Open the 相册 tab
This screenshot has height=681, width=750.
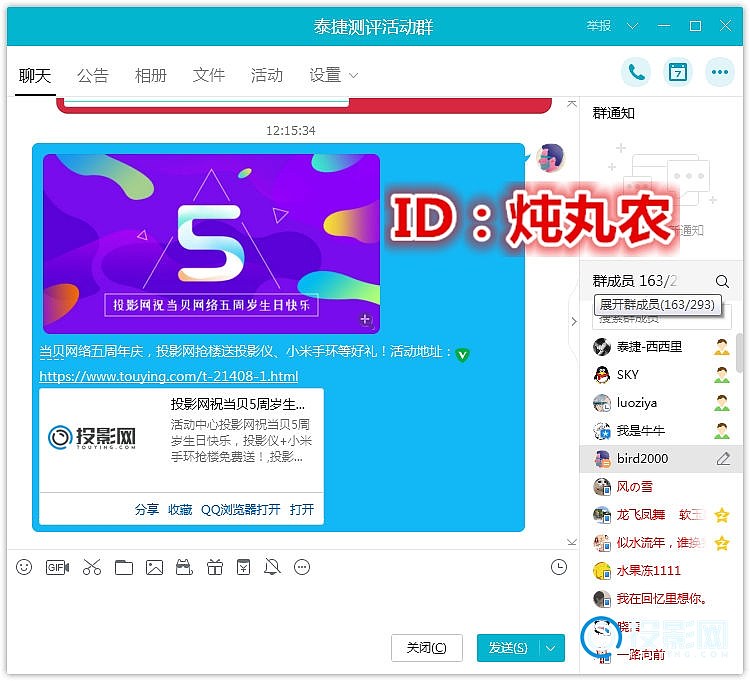click(151, 76)
